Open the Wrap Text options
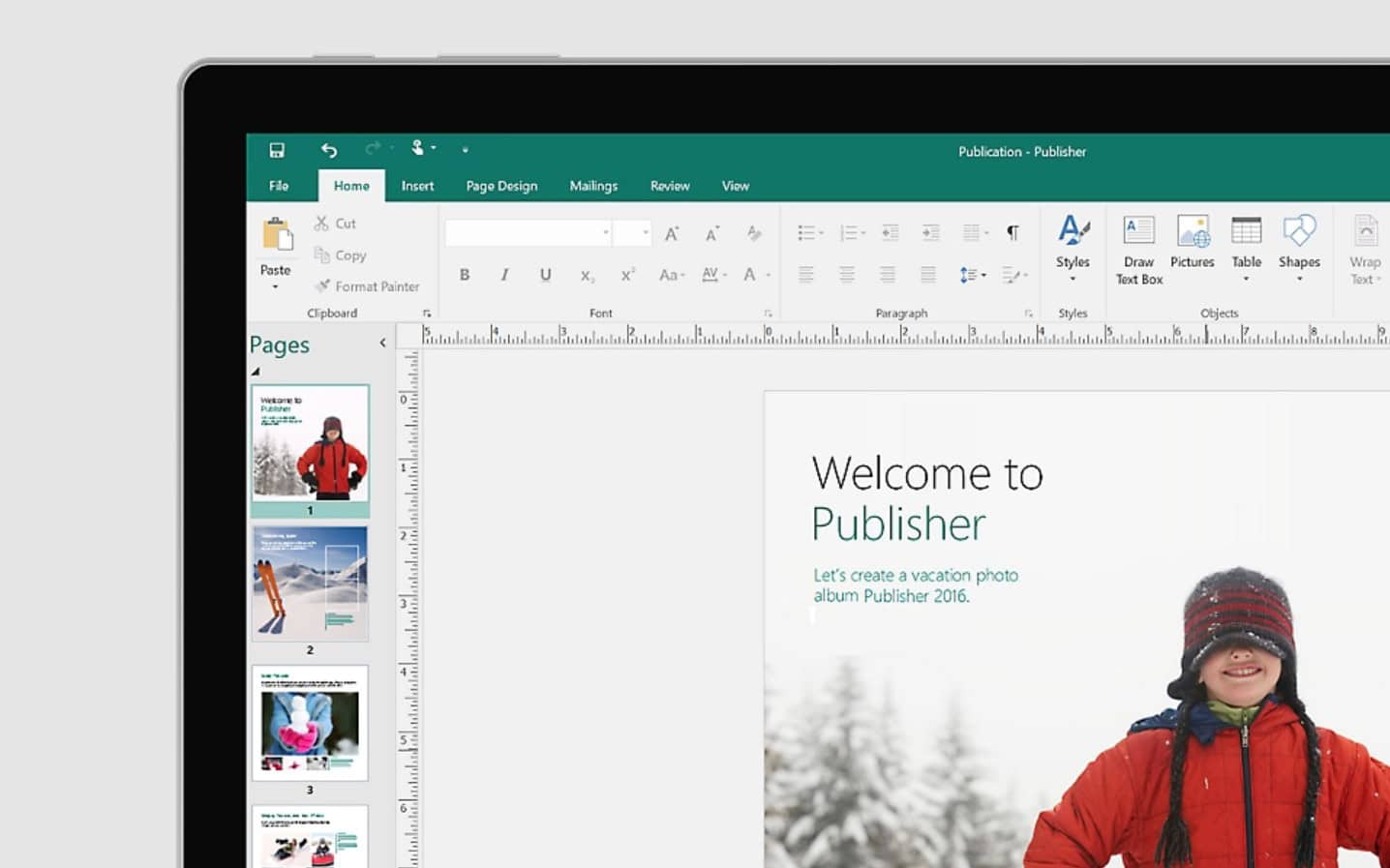 pos(1366,250)
